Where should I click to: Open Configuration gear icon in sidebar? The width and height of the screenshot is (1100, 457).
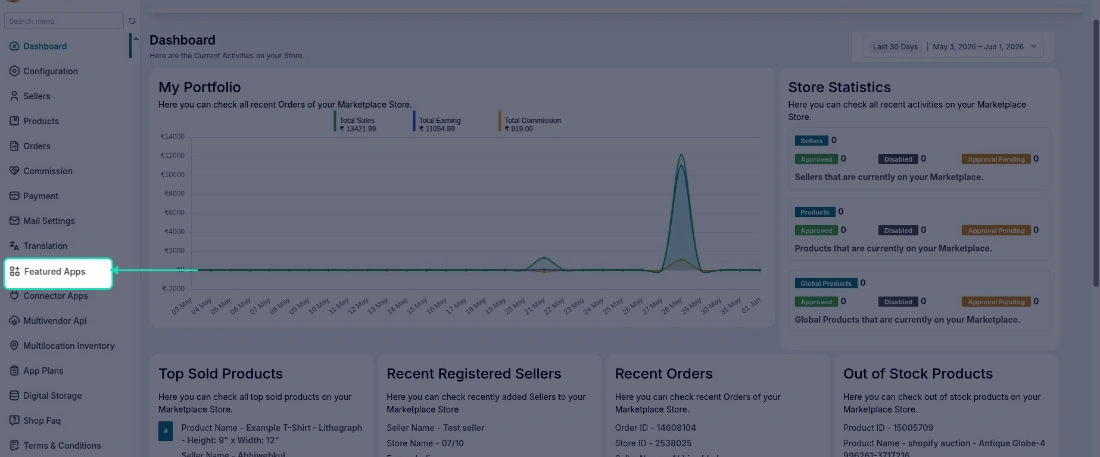tap(14, 71)
